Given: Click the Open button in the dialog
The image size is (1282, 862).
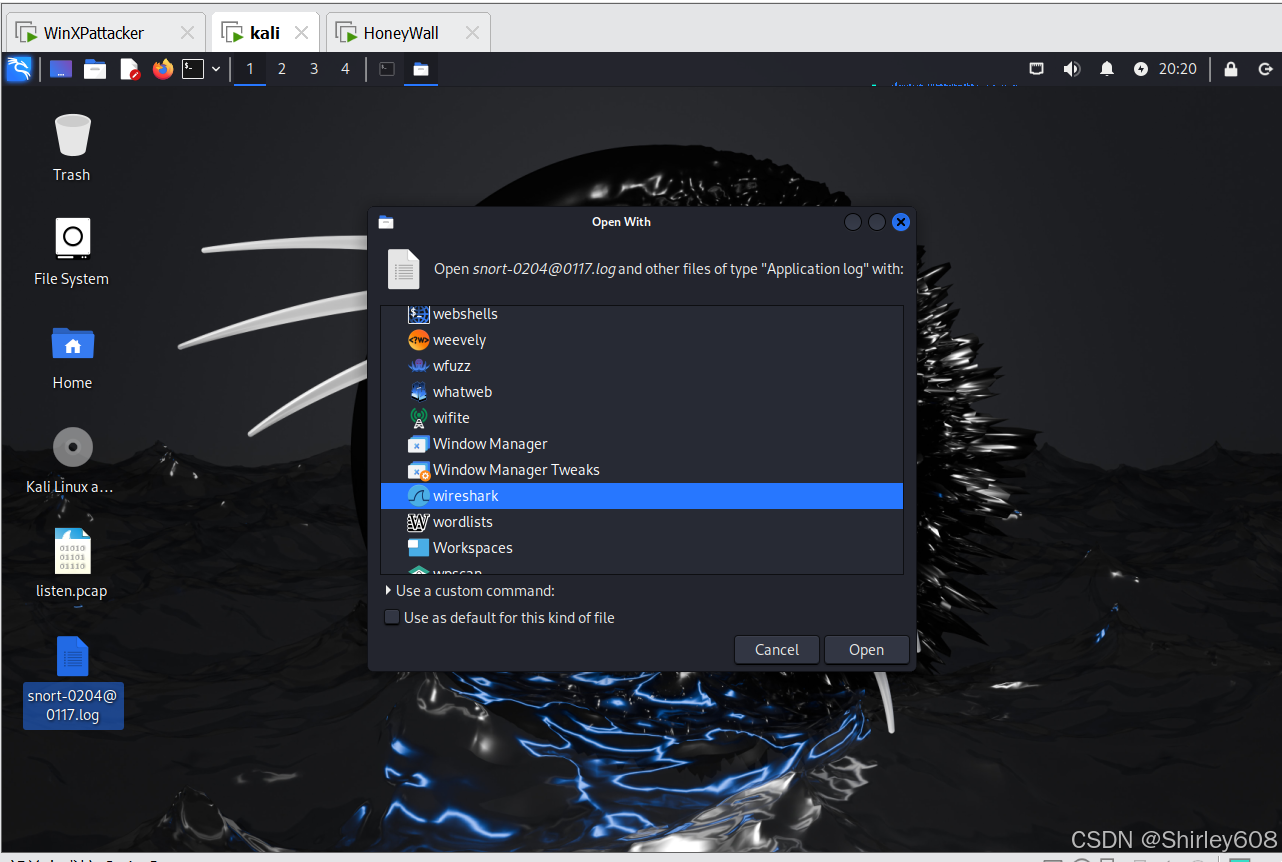Looking at the screenshot, I should tap(867, 650).
